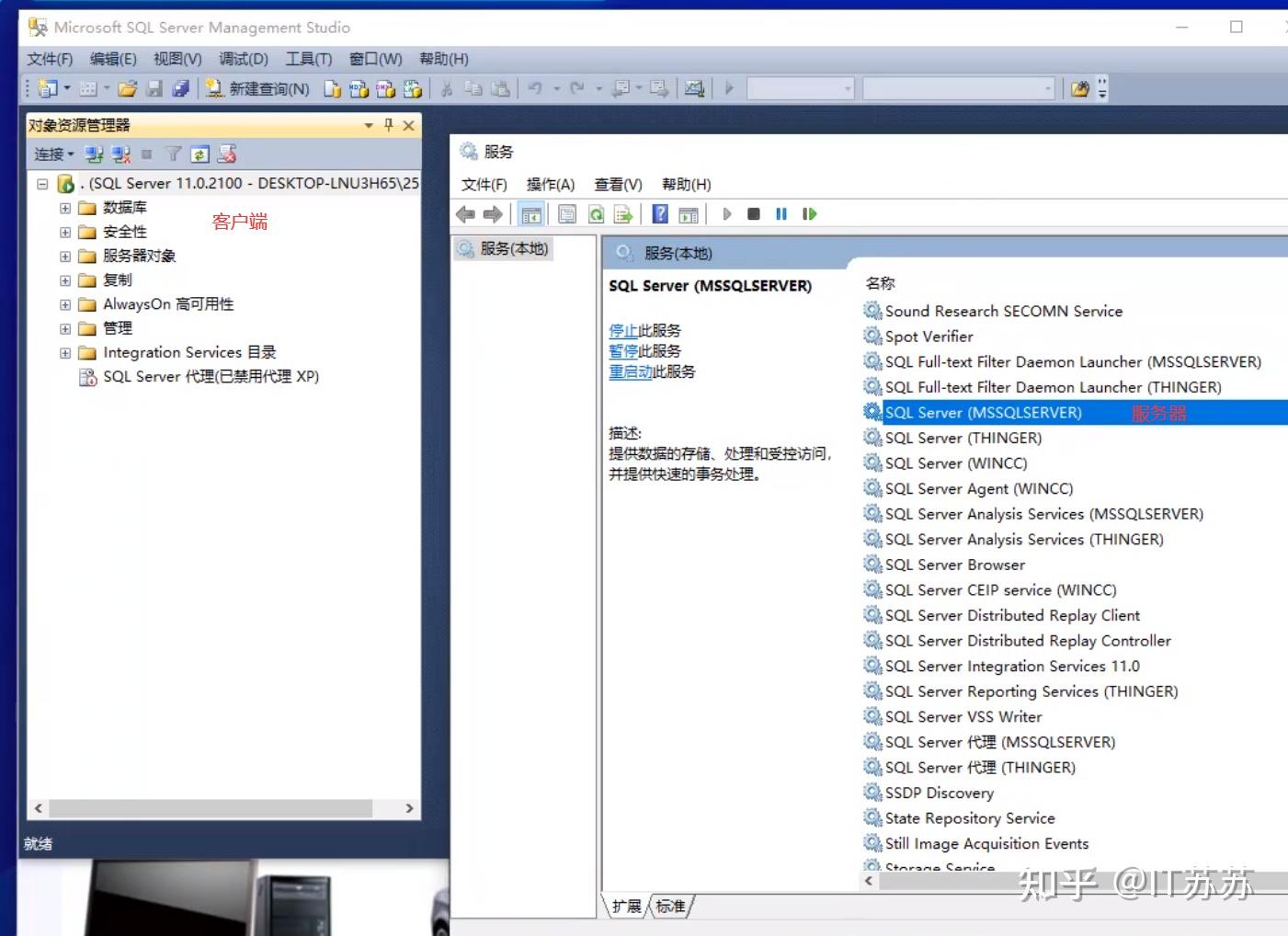The width and height of the screenshot is (1288, 936).
Task: Open the 连接 dropdown in Object Explorer
Action: tap(54, 154)
